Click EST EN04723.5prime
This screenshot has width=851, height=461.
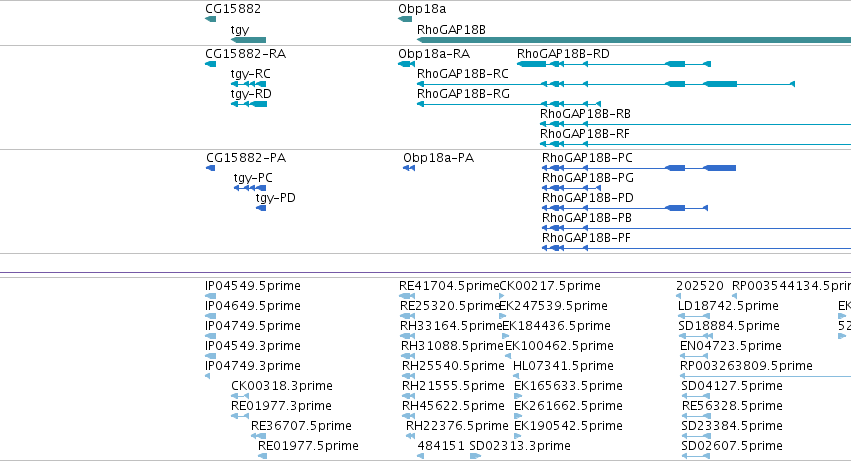[731, 346]
